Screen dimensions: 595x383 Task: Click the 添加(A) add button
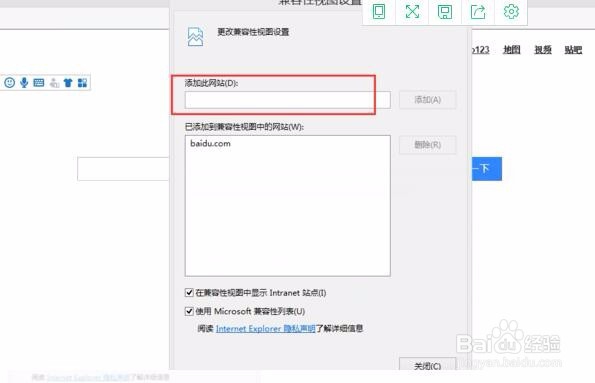point(427,100)
